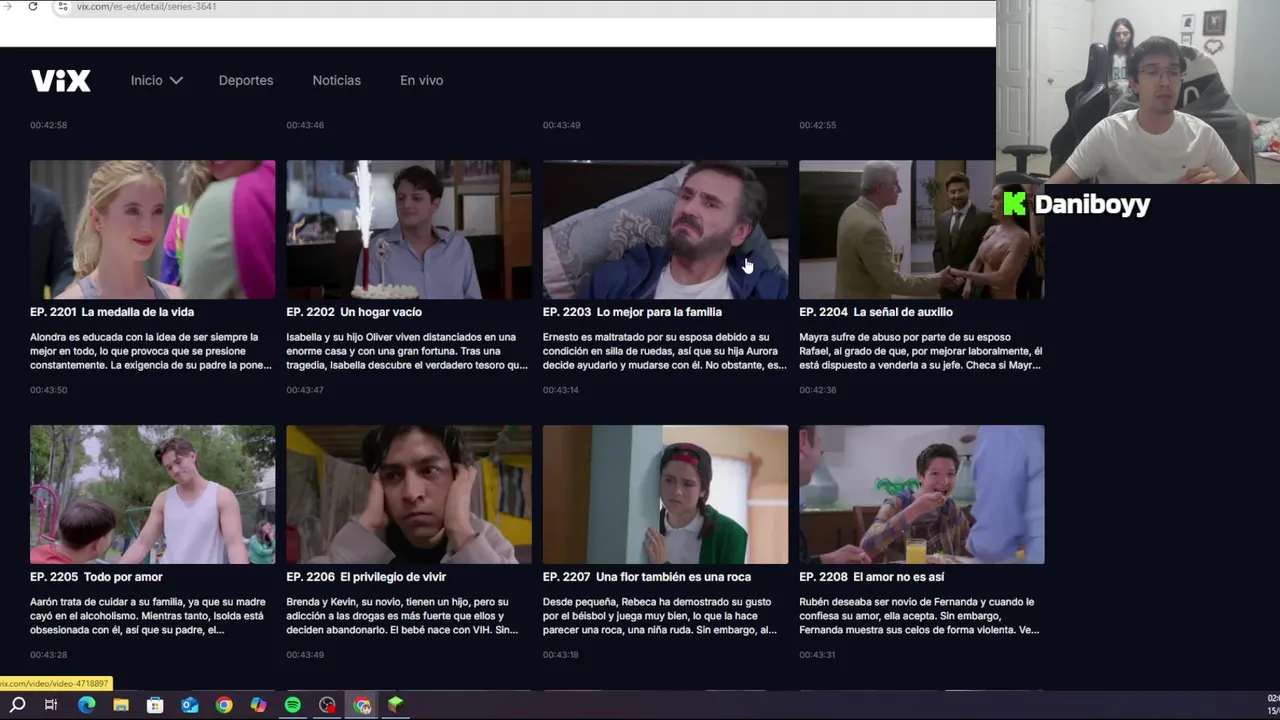This screenshot has width=1280, height=720.
Task: Open title EP. 2208 El amor no es así
Action: pyautogui.click(x=872, y=577)
